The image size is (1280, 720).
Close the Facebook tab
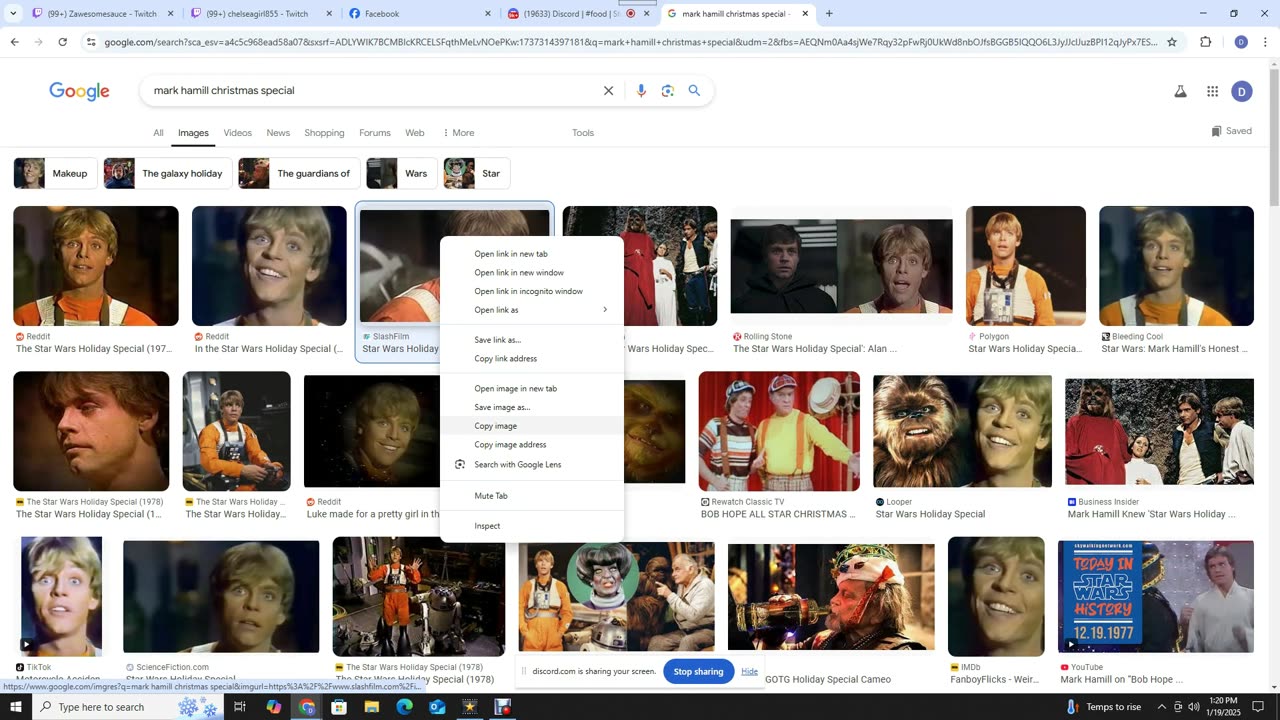click(x=488, y=14)
